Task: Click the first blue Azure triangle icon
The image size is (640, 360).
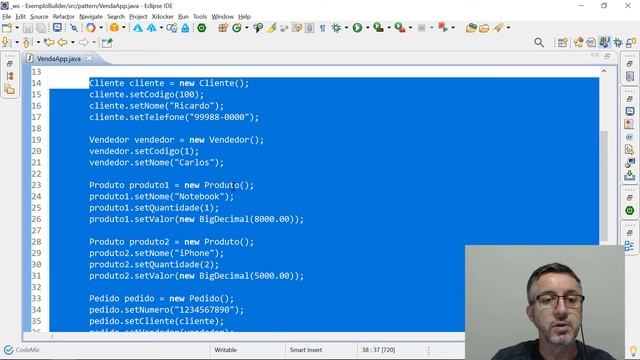Action: pos(138,28)
